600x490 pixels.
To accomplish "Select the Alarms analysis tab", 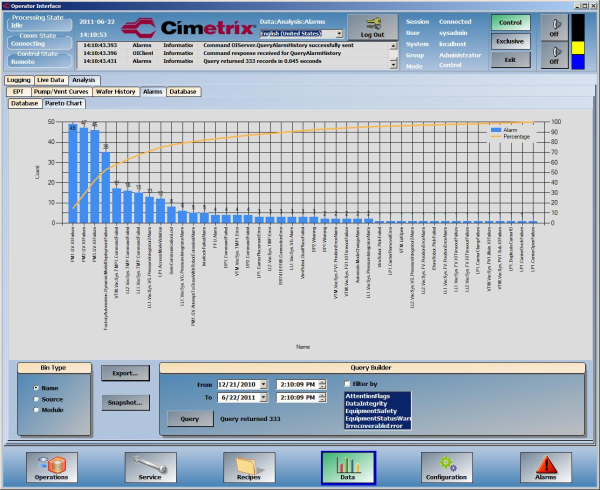I will (153, 92).
